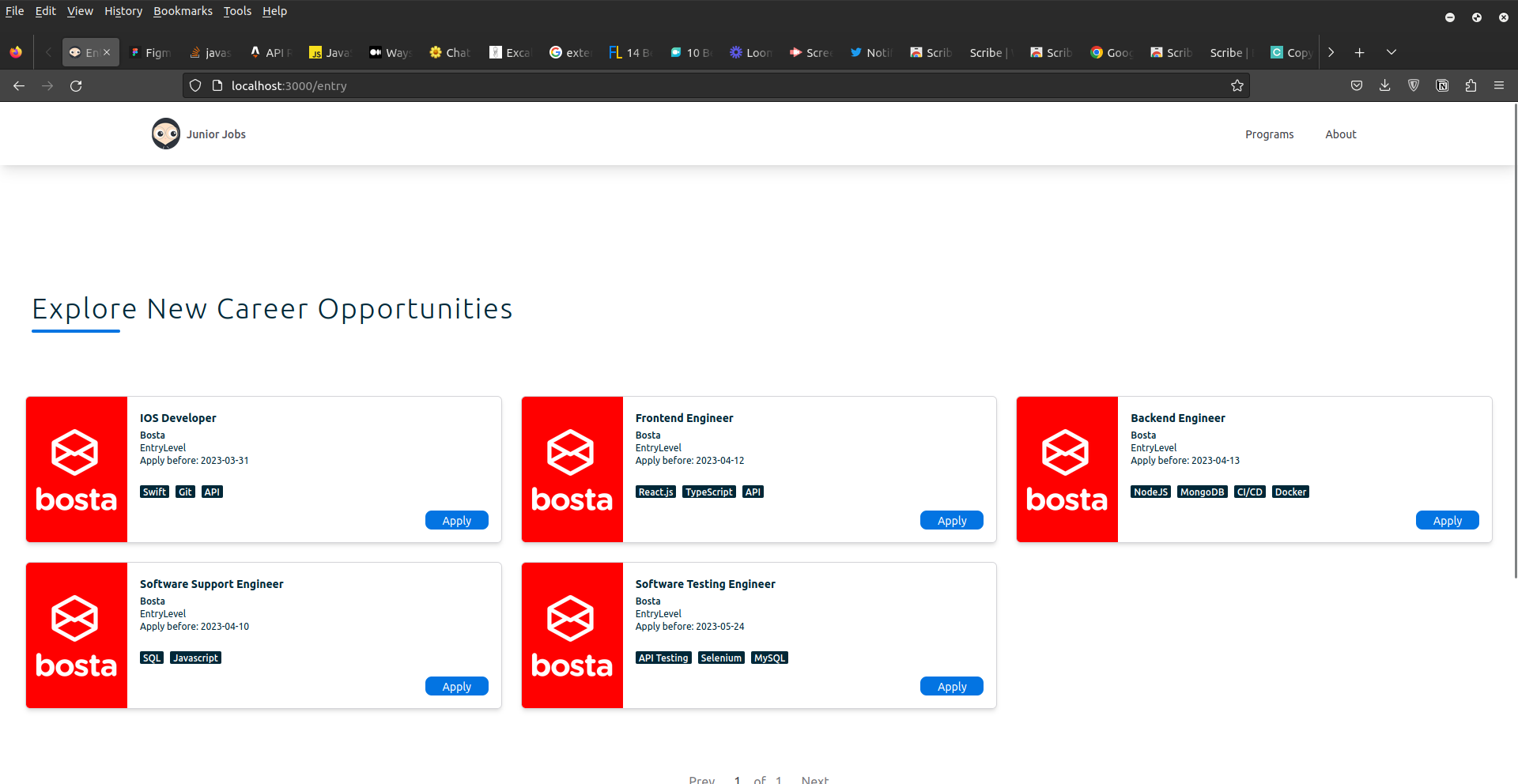
Task: Click the Junior Jobs ninja logo
Action: click(166, 134)
